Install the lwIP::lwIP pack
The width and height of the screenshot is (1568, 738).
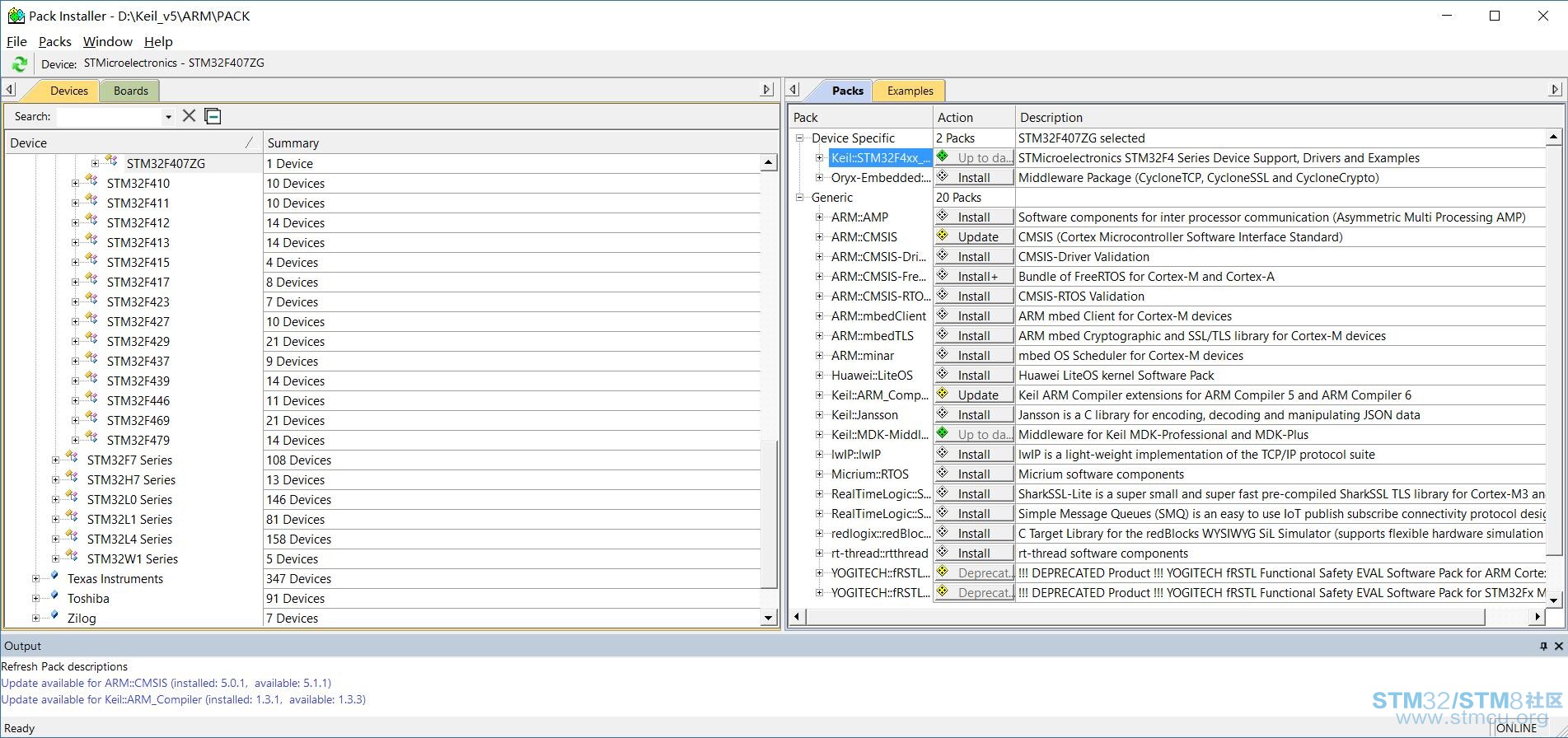pos(974,454)
